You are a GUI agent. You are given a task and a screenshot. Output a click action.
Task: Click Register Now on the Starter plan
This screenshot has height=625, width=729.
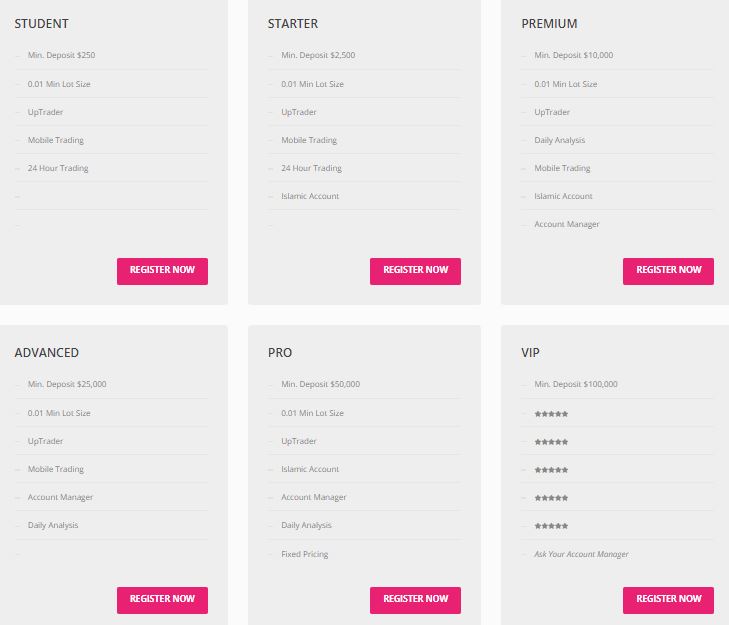[415, 271]
